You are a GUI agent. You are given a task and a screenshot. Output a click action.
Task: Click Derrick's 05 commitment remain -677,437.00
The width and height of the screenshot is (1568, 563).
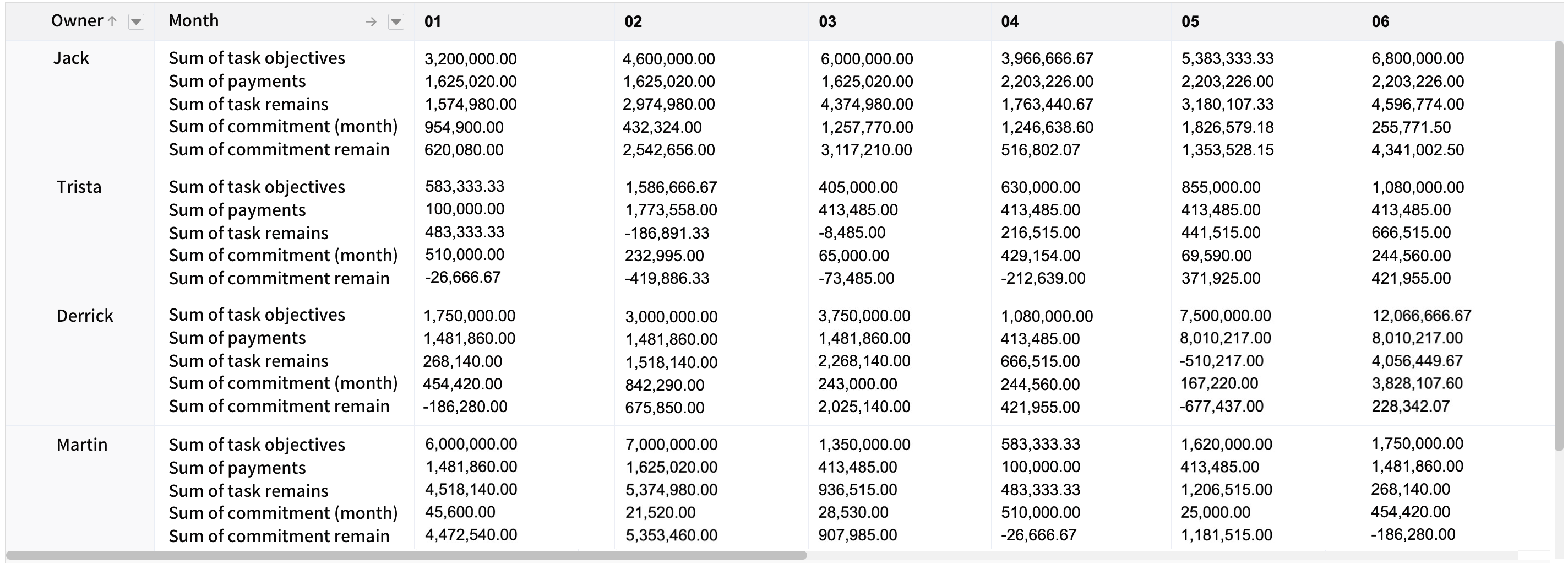click(x=1222, y=407)
